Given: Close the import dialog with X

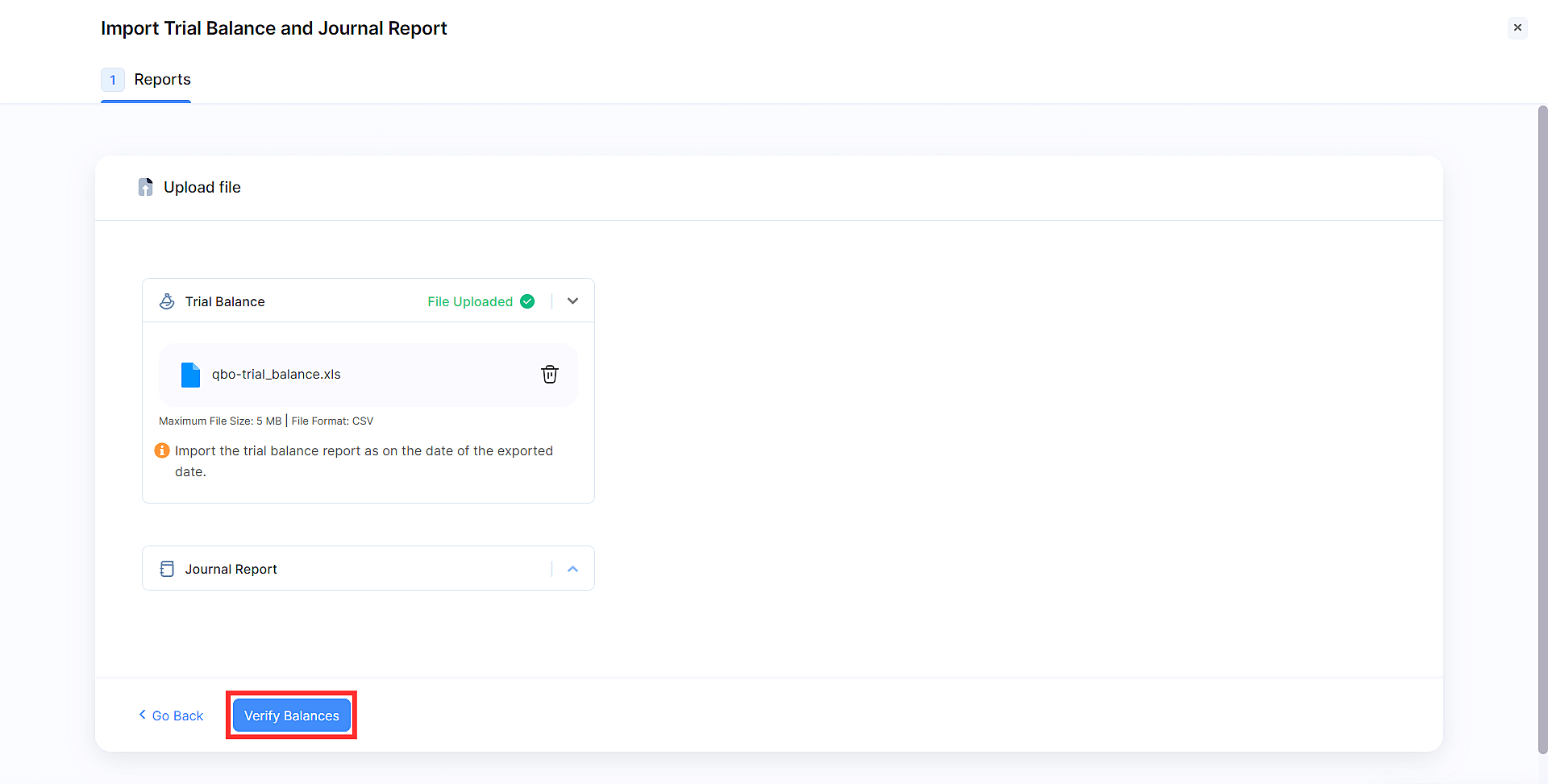Looking at the screenshot, I should (x=1518, y=27).
